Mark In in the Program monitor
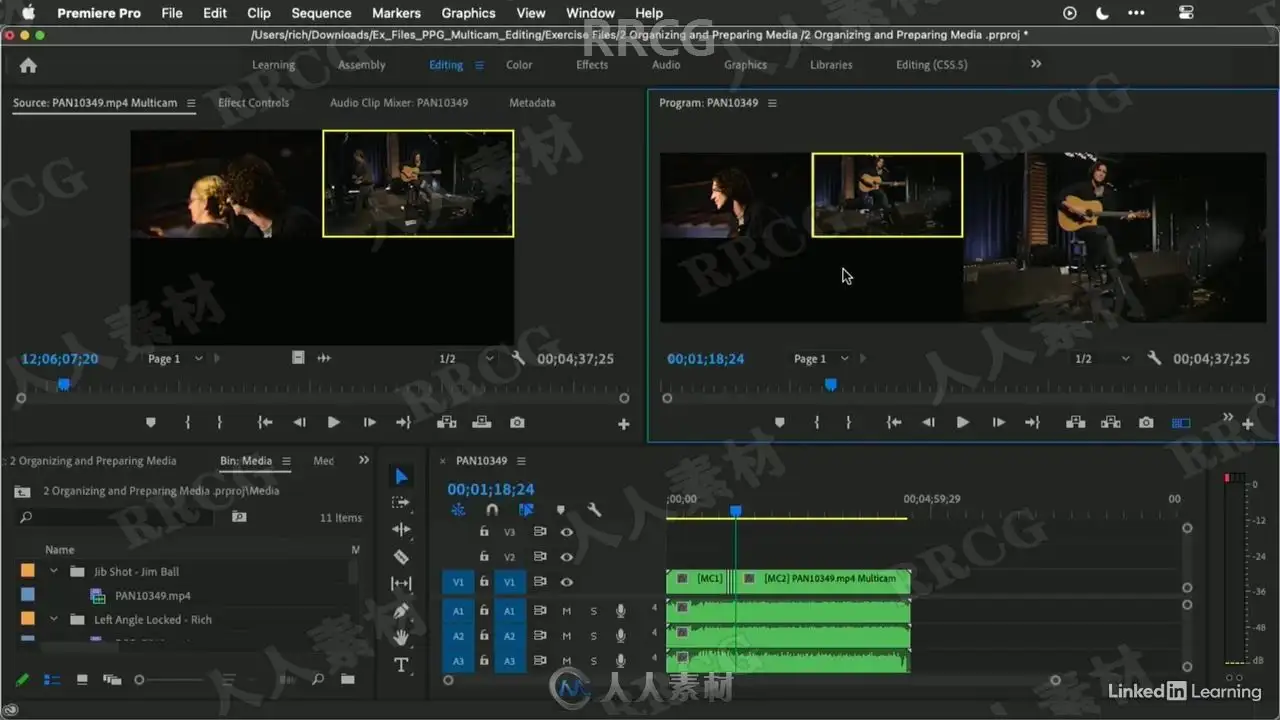Image resolution: width=1280 pixels, height=720 pixels. [x=817, y=423]
